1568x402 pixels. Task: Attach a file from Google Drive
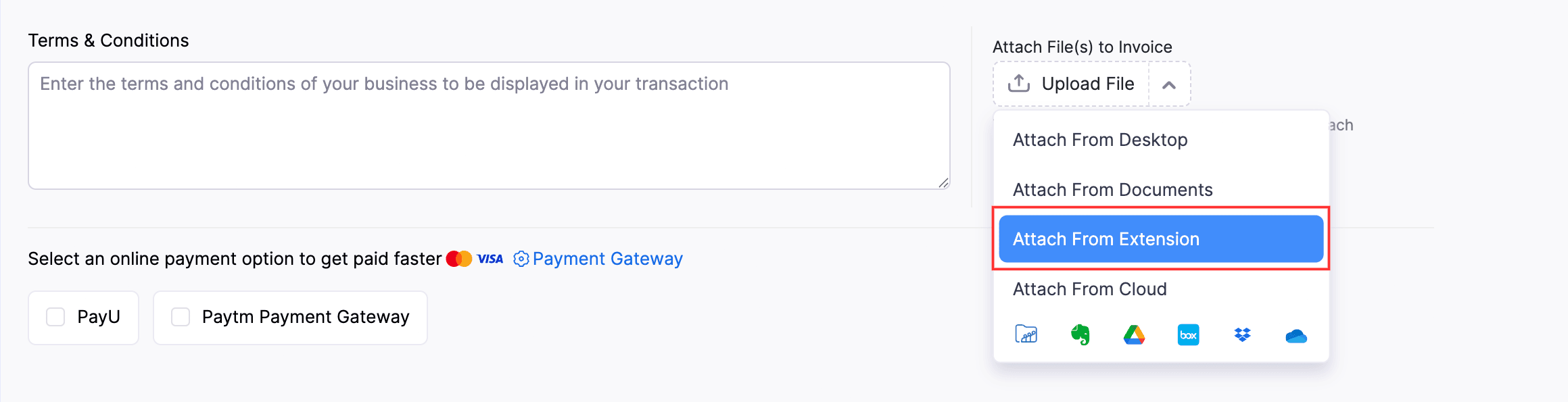click(1135, 334)
